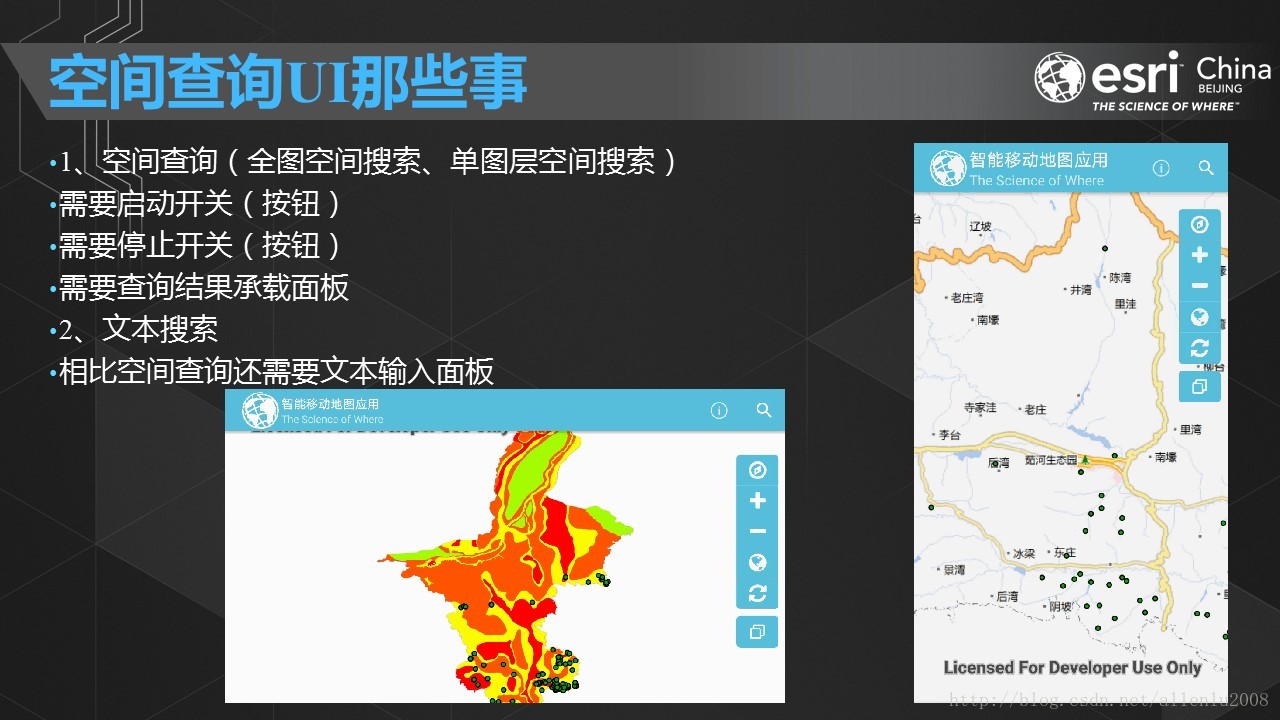Viewport: 1280px width, 720px height.
Task: Click the map label 老庄
Action: pyautogui.click(x=1035, y=409)
